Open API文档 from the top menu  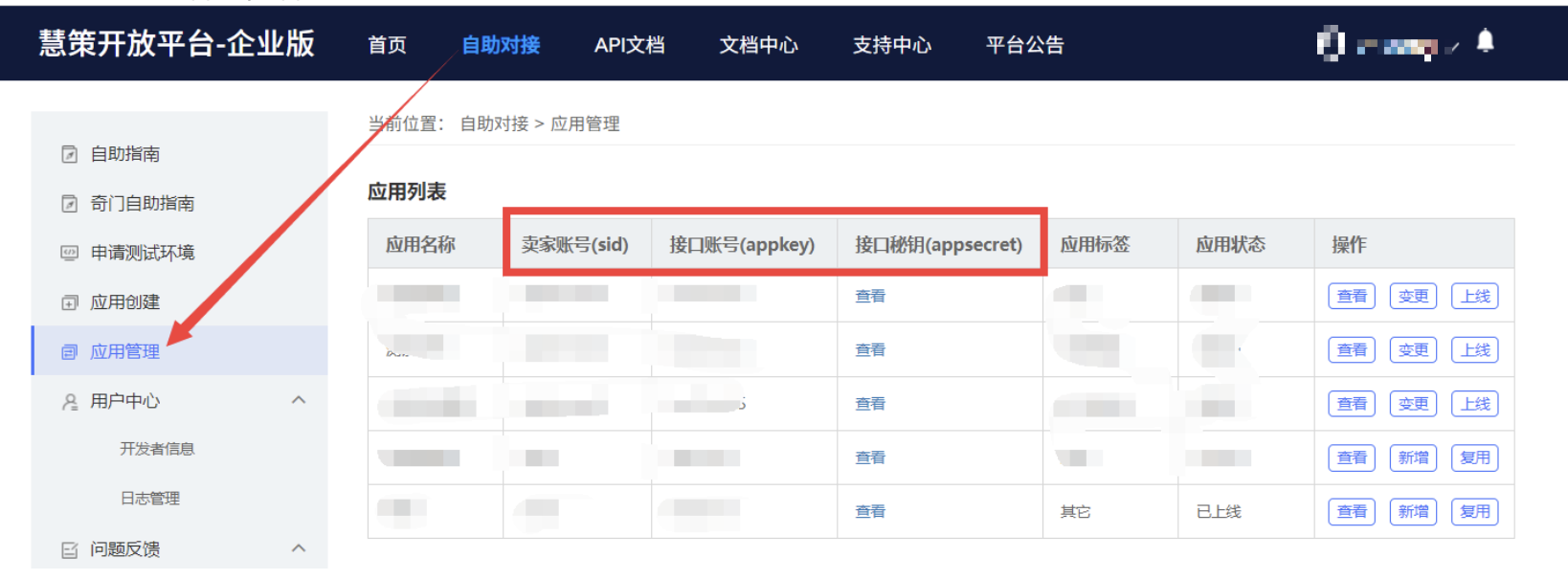point(629,45)
